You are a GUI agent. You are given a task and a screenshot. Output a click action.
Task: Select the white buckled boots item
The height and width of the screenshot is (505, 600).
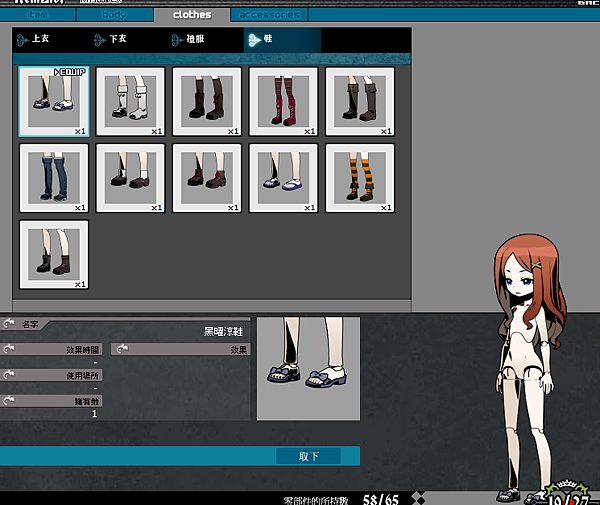coord(130,101)
